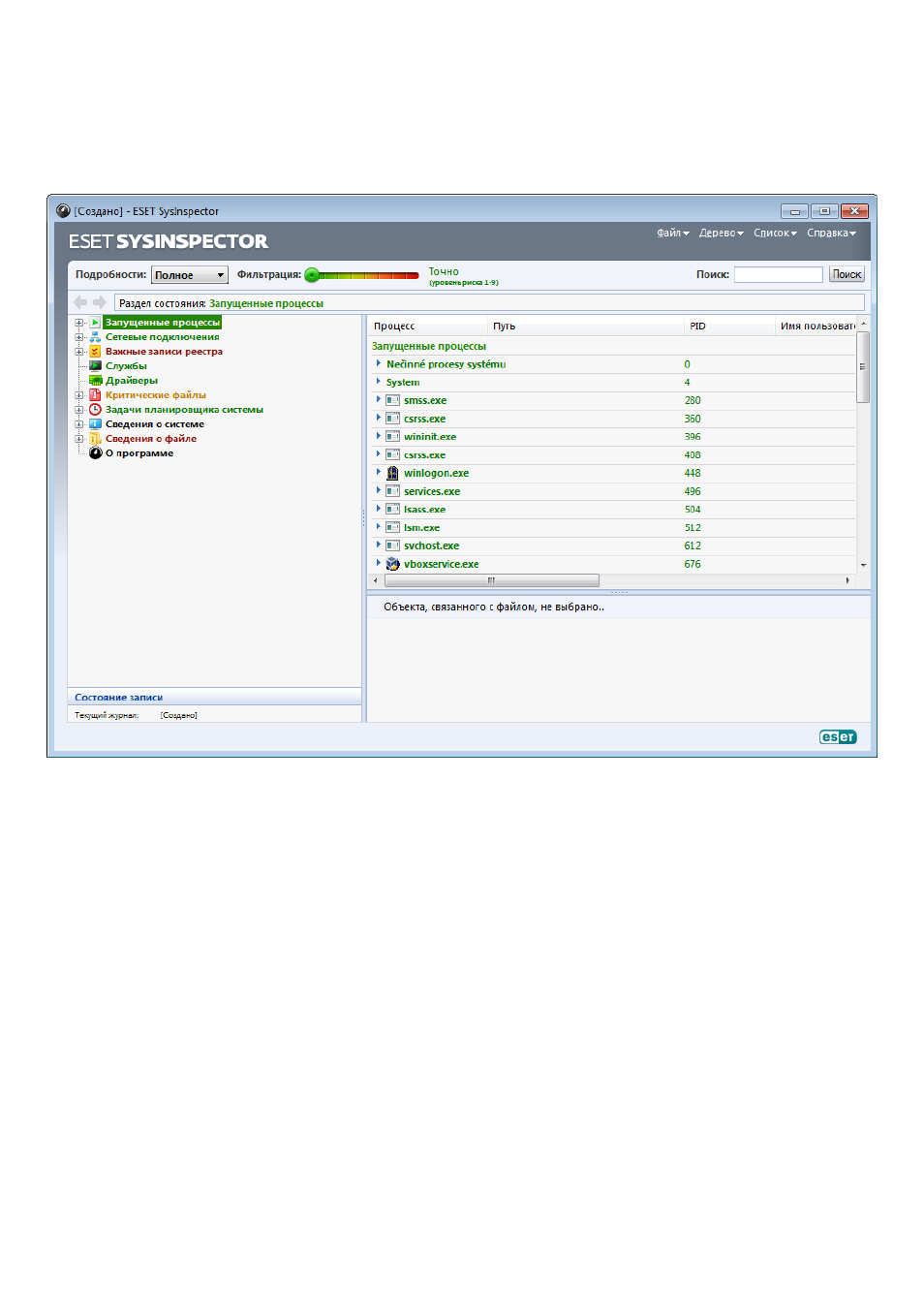The width and height of the screenshot is (924, 1308).
Task: Click the Задачи планировщика clock icon
Action: point(96,410)
